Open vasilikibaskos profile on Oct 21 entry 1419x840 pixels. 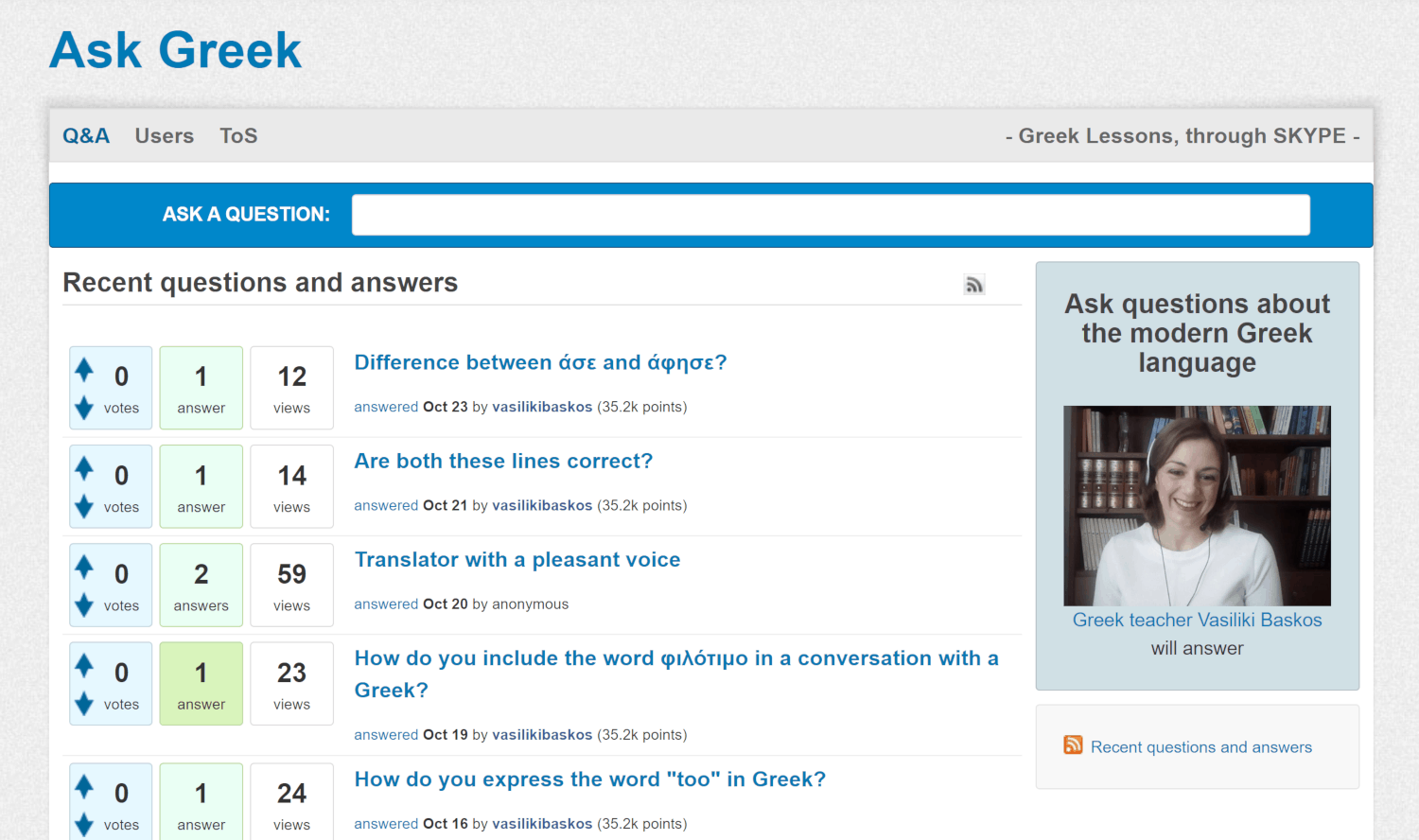pos(542,505)
